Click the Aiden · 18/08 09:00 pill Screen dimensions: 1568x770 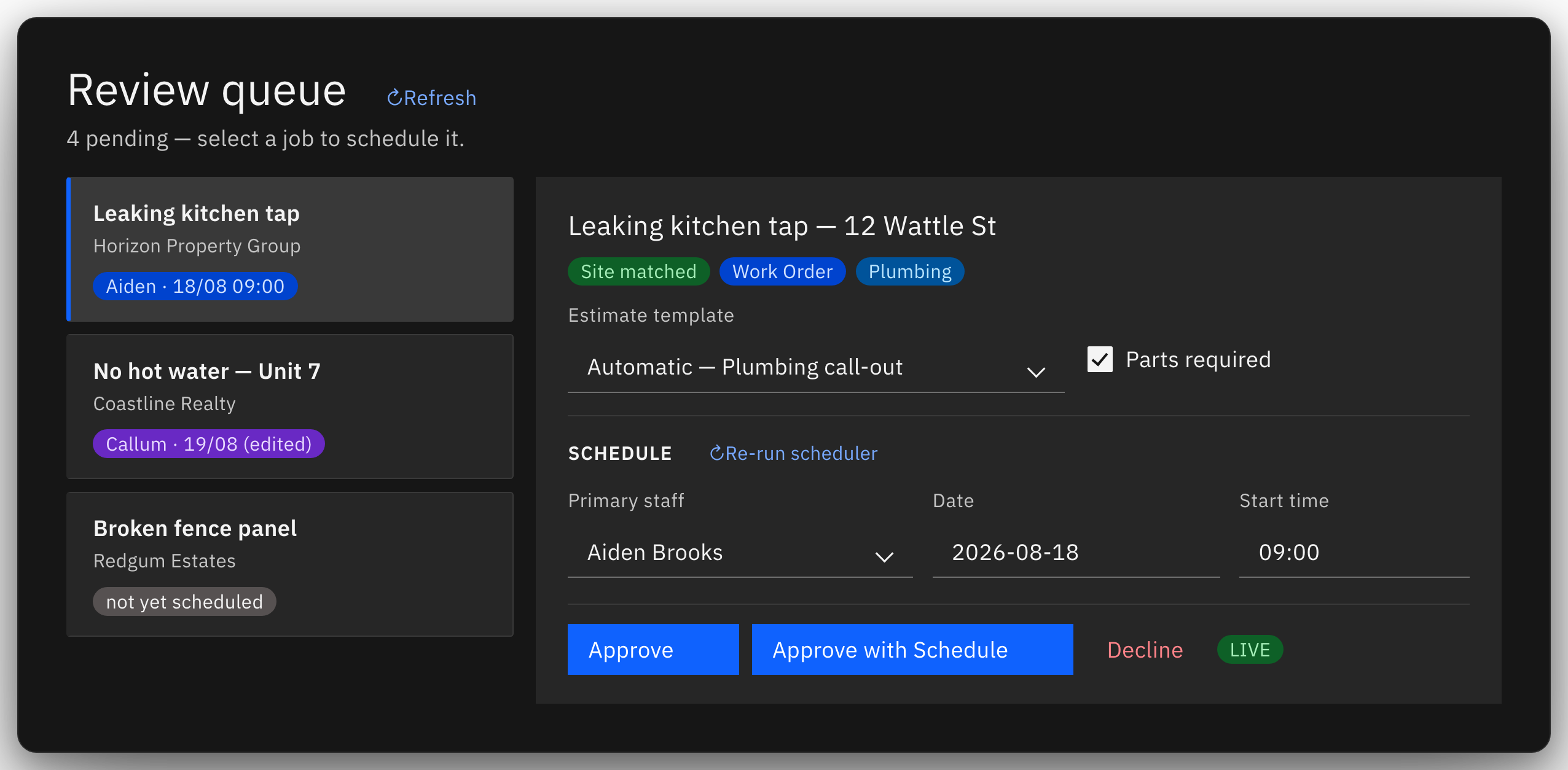click(195, 286)
